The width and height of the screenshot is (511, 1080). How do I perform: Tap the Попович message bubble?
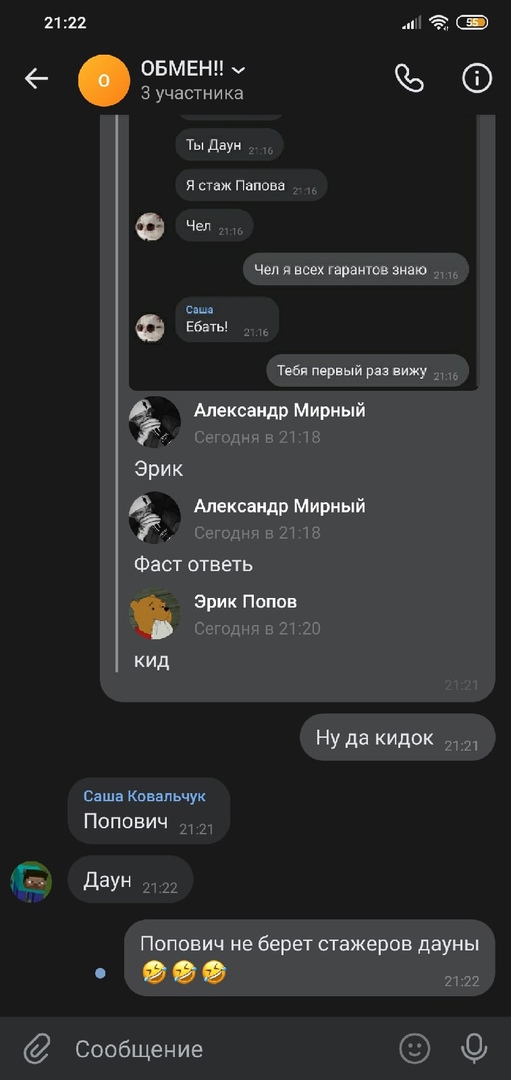pos(149,811)
